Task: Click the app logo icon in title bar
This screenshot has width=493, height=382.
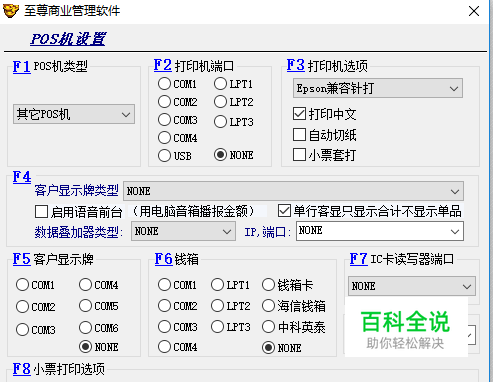Action: (x=10, y=10)
